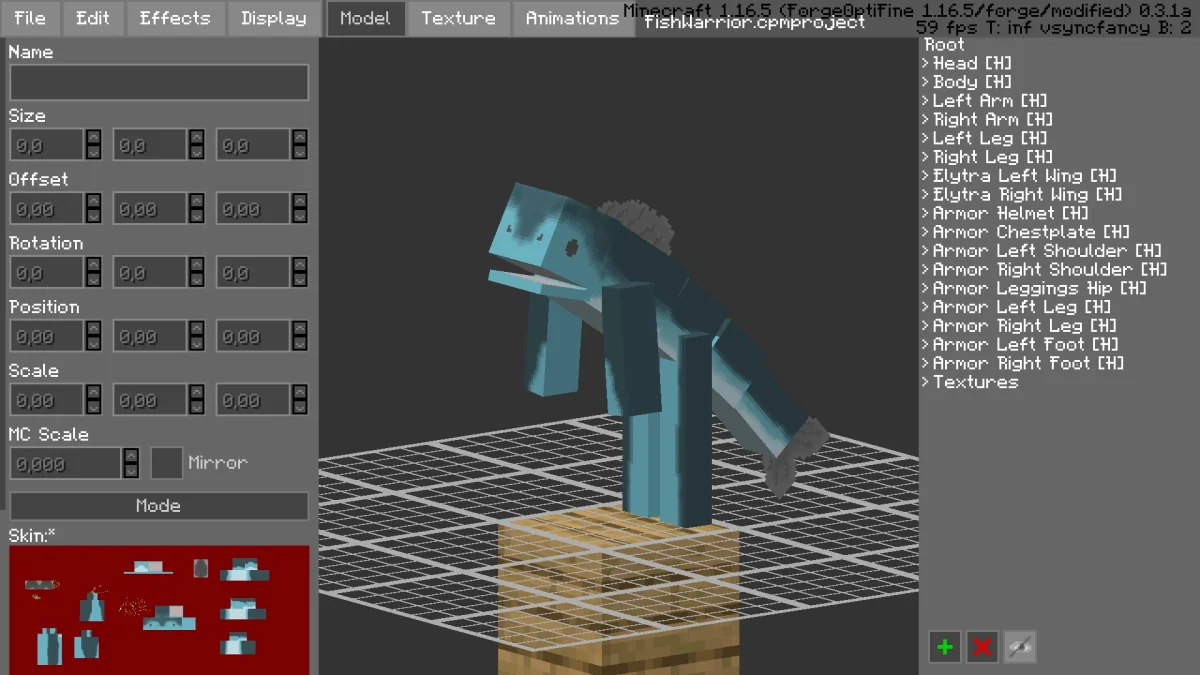Expand the Right Leg node arrow
The height and width of the screenshot is (675, 1200).
925,158
